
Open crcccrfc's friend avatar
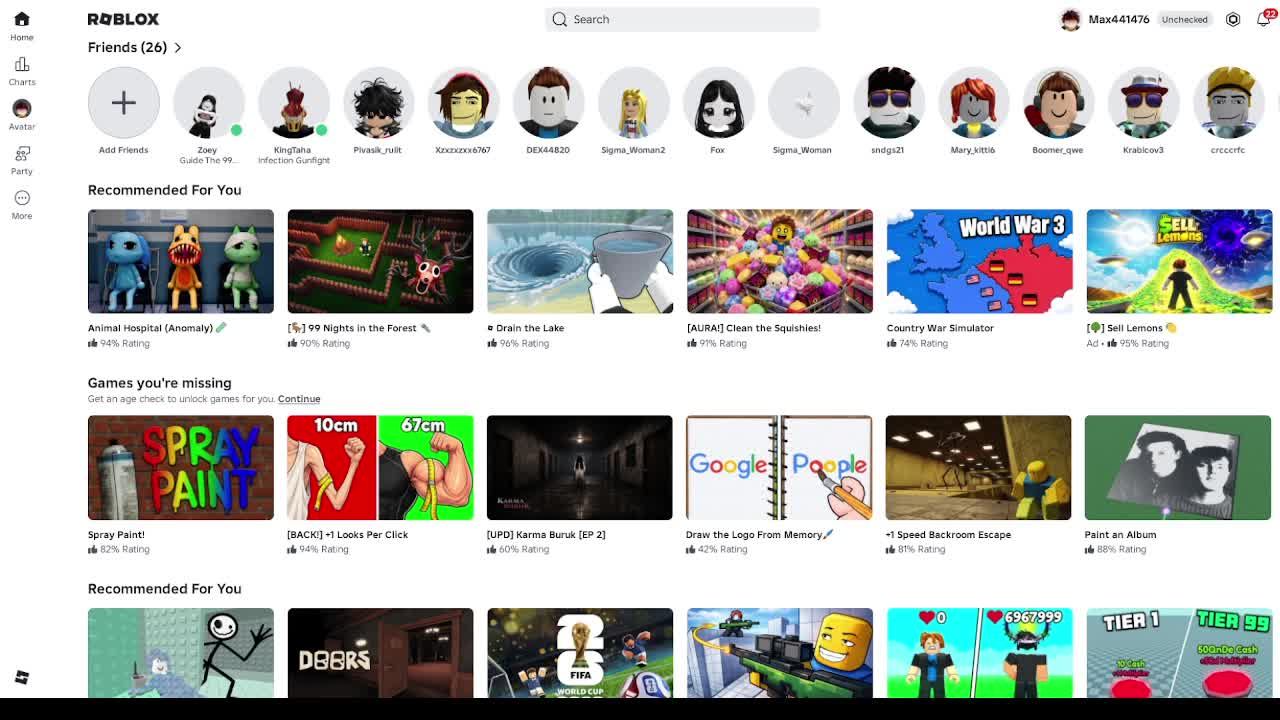coord(1228,103)
